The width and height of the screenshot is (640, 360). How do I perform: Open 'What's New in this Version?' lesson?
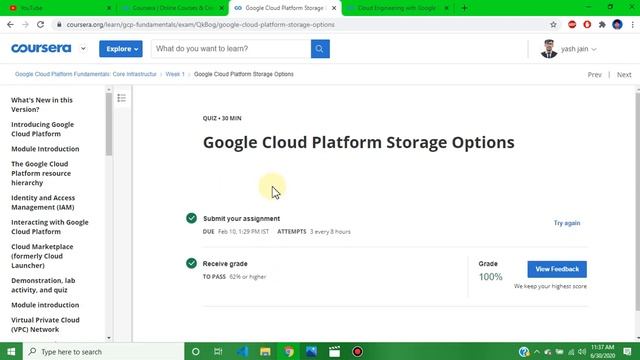click(x=42, y=104)
